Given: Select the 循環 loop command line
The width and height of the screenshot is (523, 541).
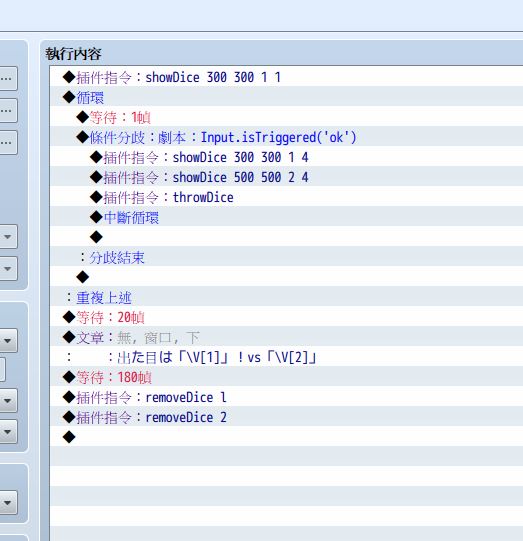Looking at the screenshot, I should 286,97.
